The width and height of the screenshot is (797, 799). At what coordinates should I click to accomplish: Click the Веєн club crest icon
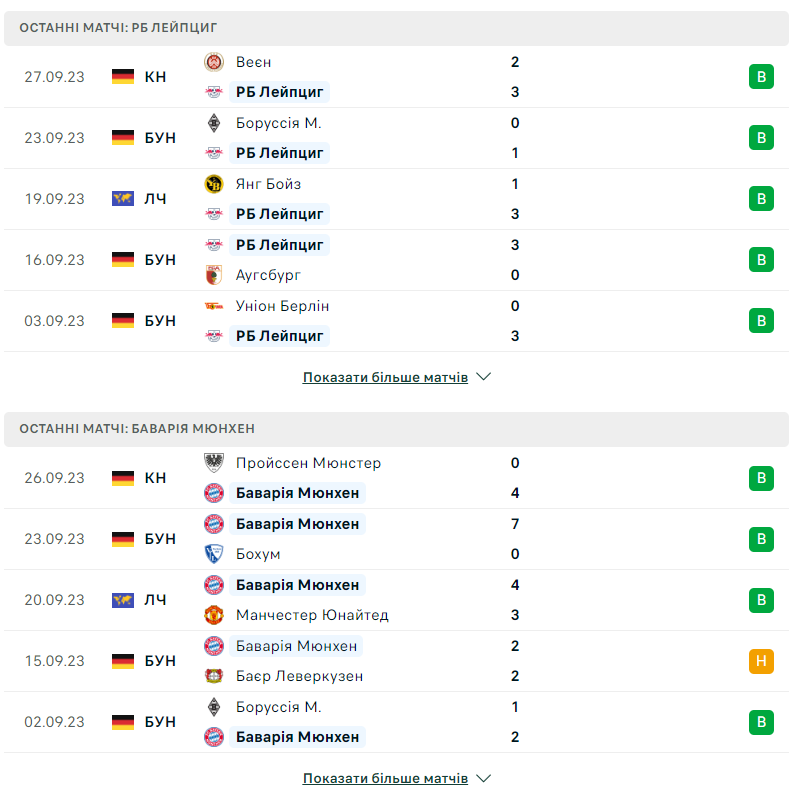pyautogui.click(x=213, y=62)
